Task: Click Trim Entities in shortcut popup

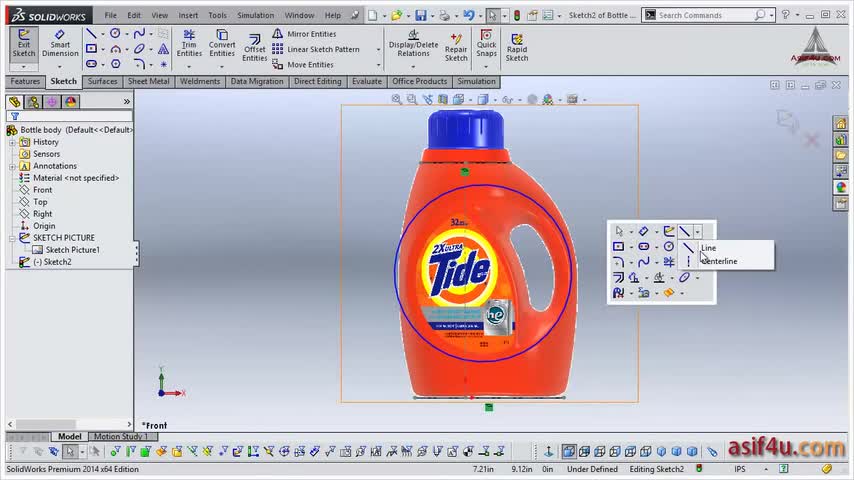Action: [x=669, y=262]
